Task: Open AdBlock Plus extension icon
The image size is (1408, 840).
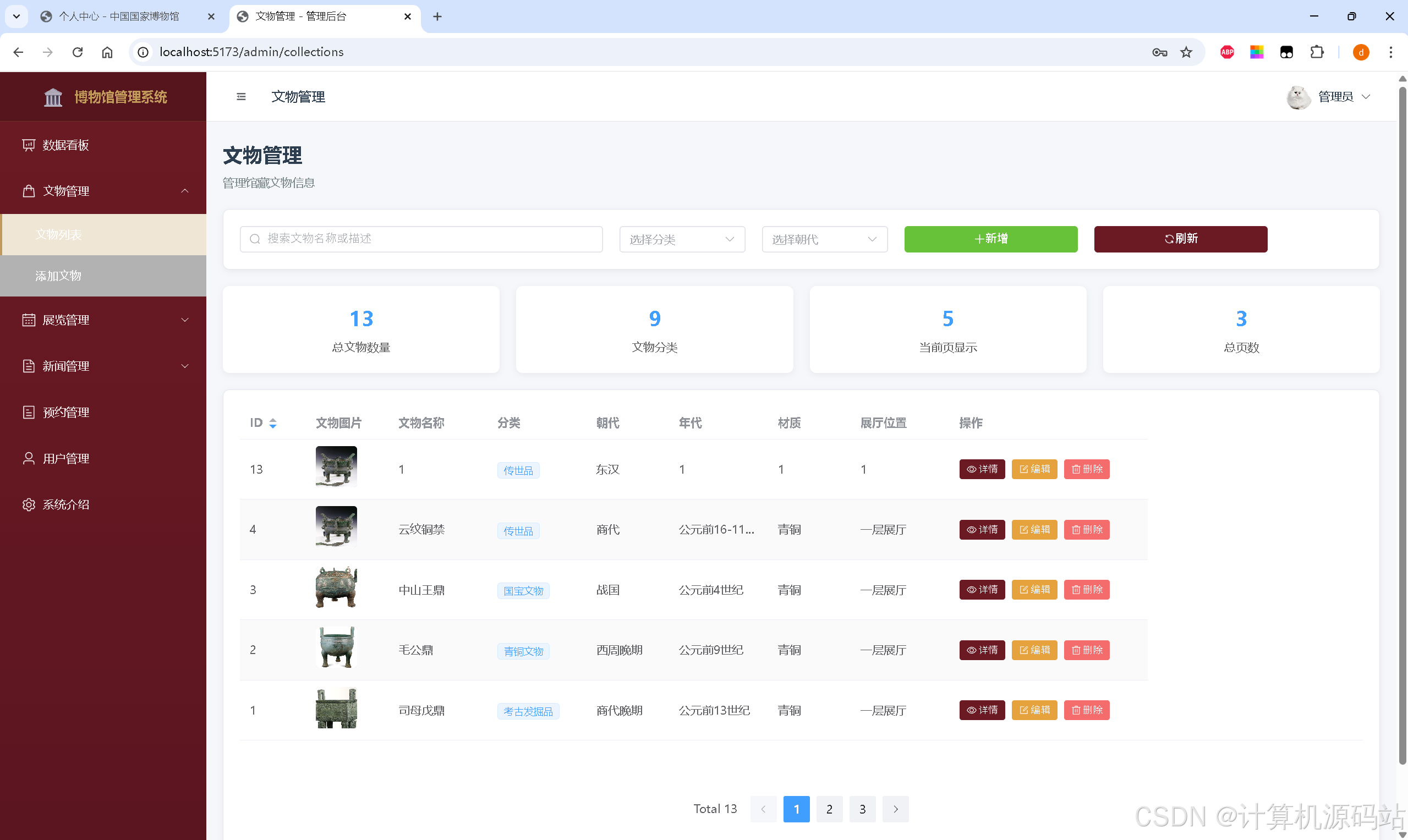Action: pos(1227,52)
